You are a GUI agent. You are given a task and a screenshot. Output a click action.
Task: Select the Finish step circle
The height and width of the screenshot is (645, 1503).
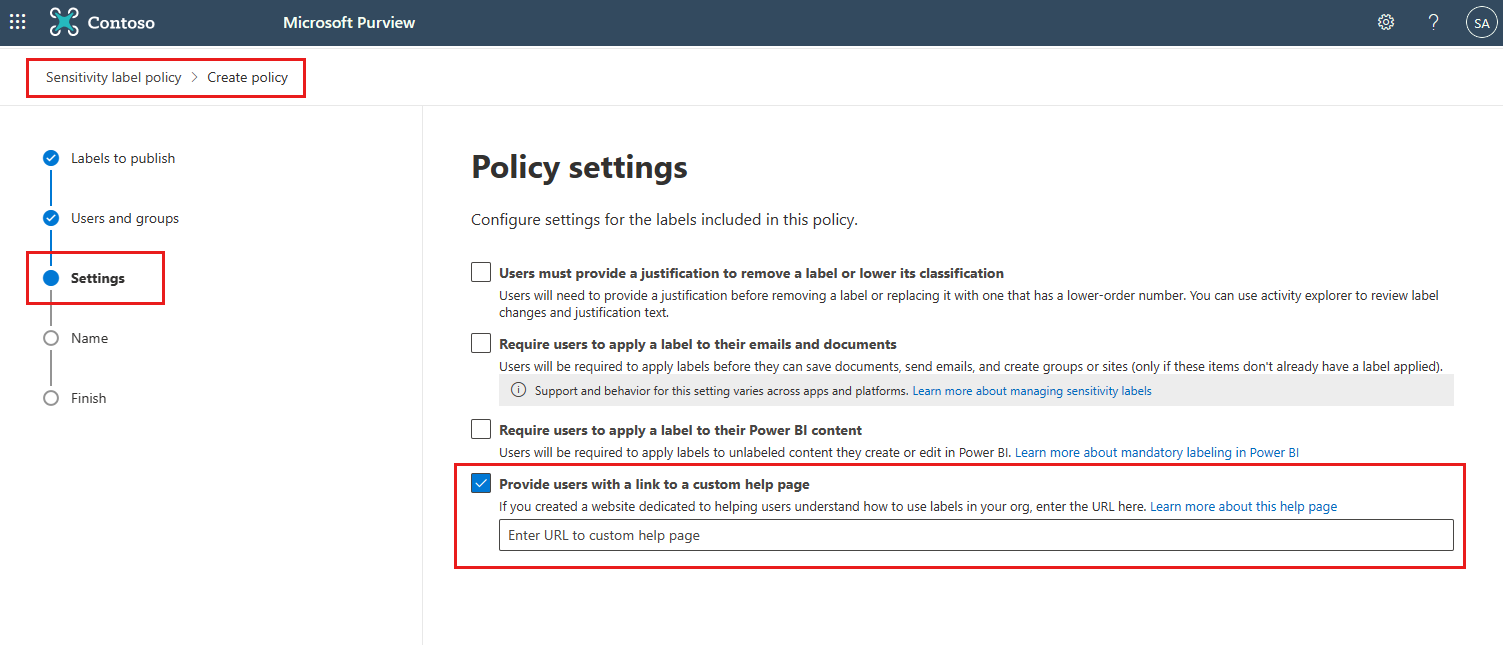pyautogui.click(x=51, y=397)
